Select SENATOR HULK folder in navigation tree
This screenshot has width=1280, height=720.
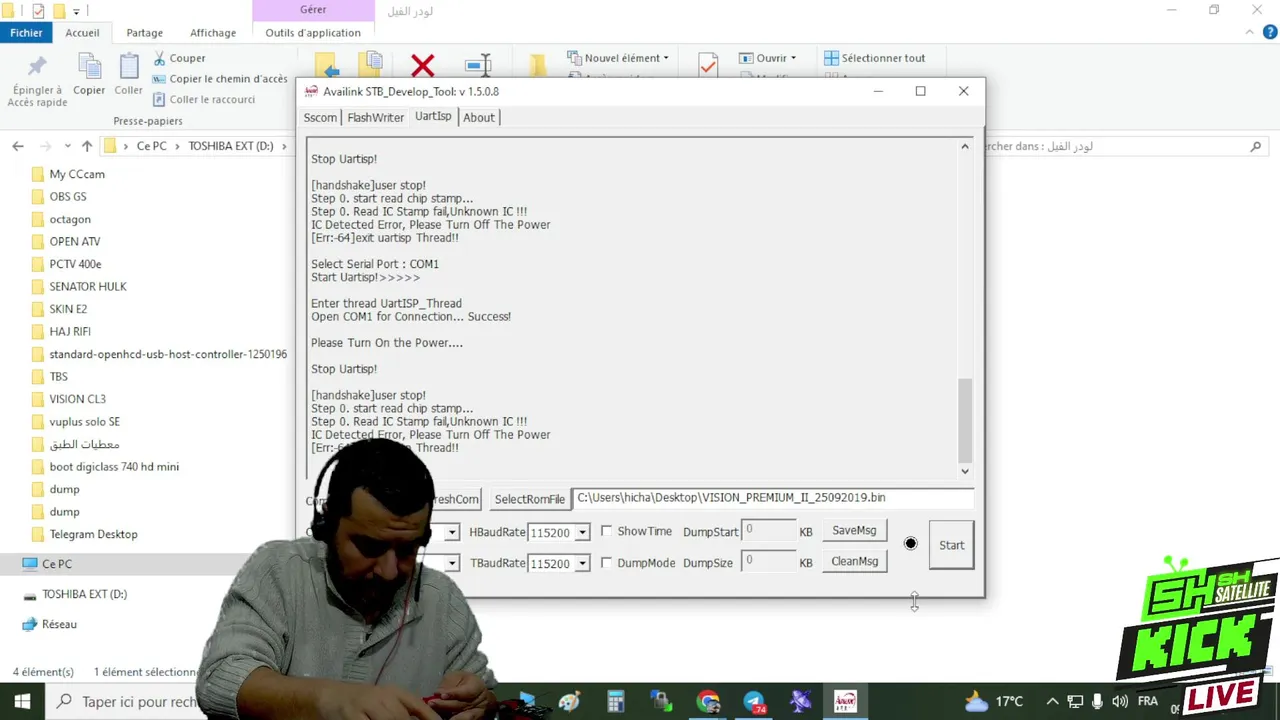tap(88, 286)
